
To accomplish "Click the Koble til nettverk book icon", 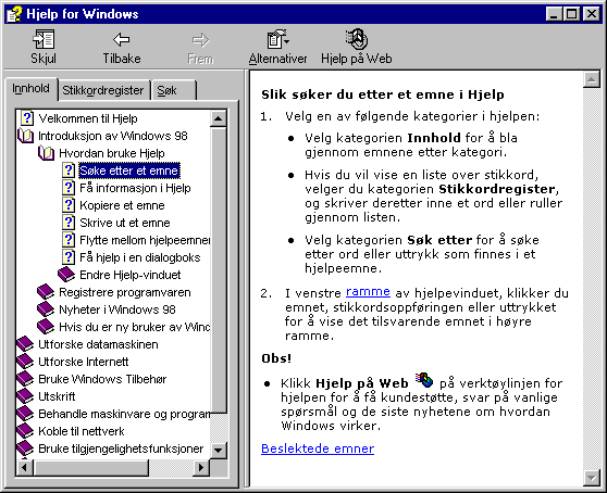I will 25,431.
